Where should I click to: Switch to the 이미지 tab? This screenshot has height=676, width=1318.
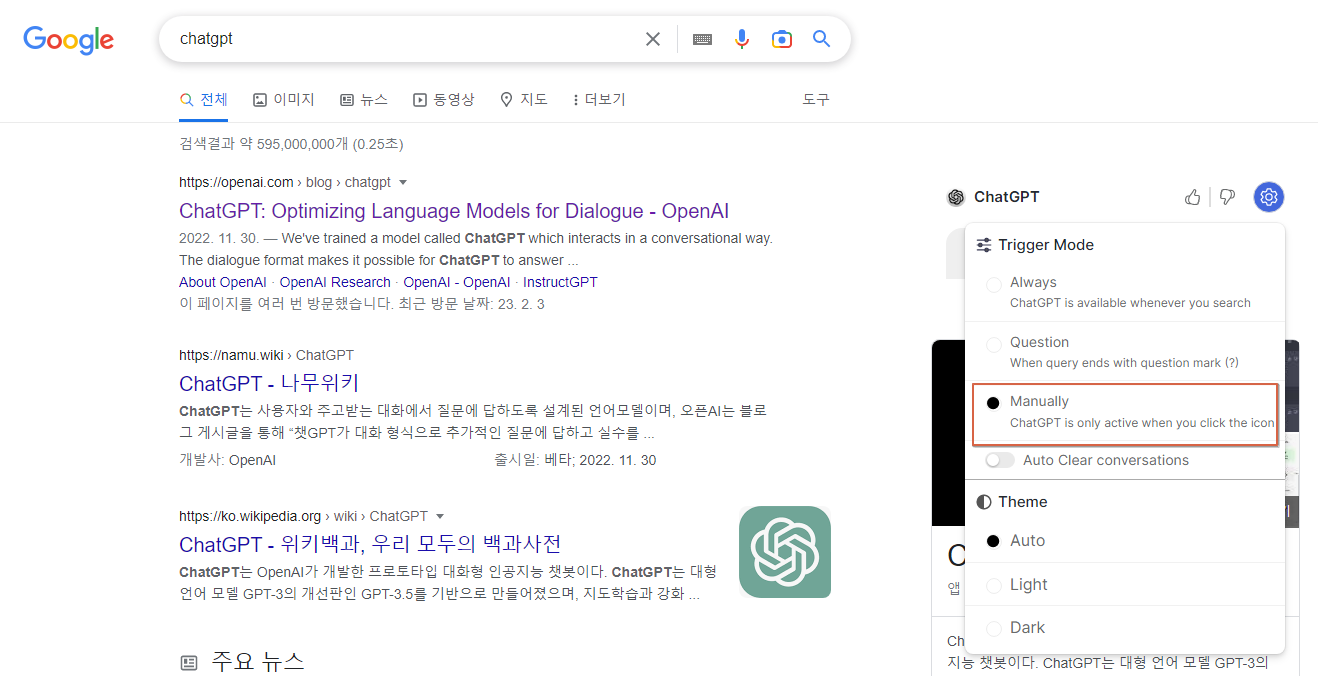coord(284,100)
